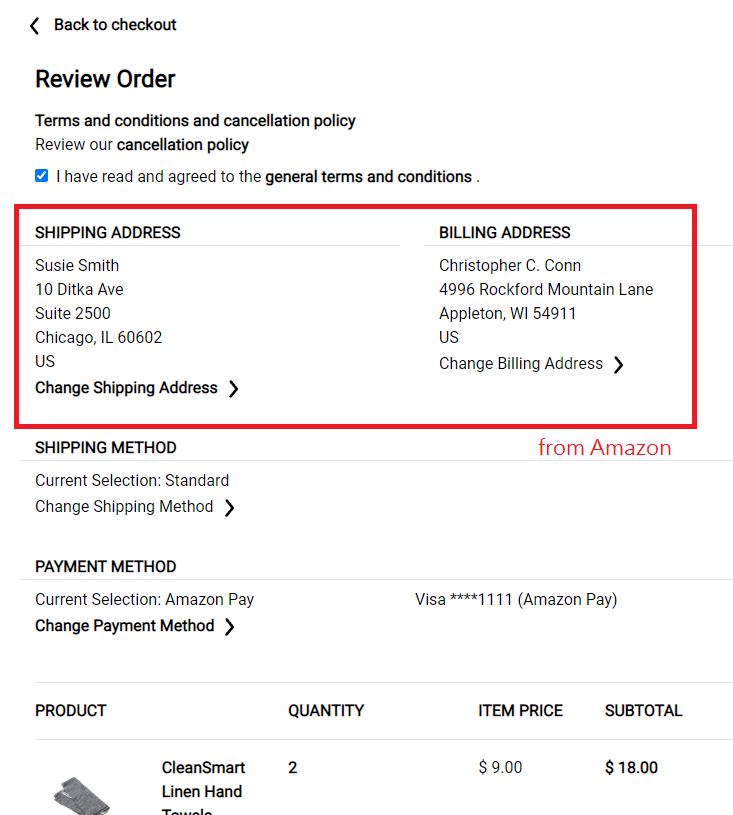
Task: Click the product quantity value 2
Action: (293, 768)
